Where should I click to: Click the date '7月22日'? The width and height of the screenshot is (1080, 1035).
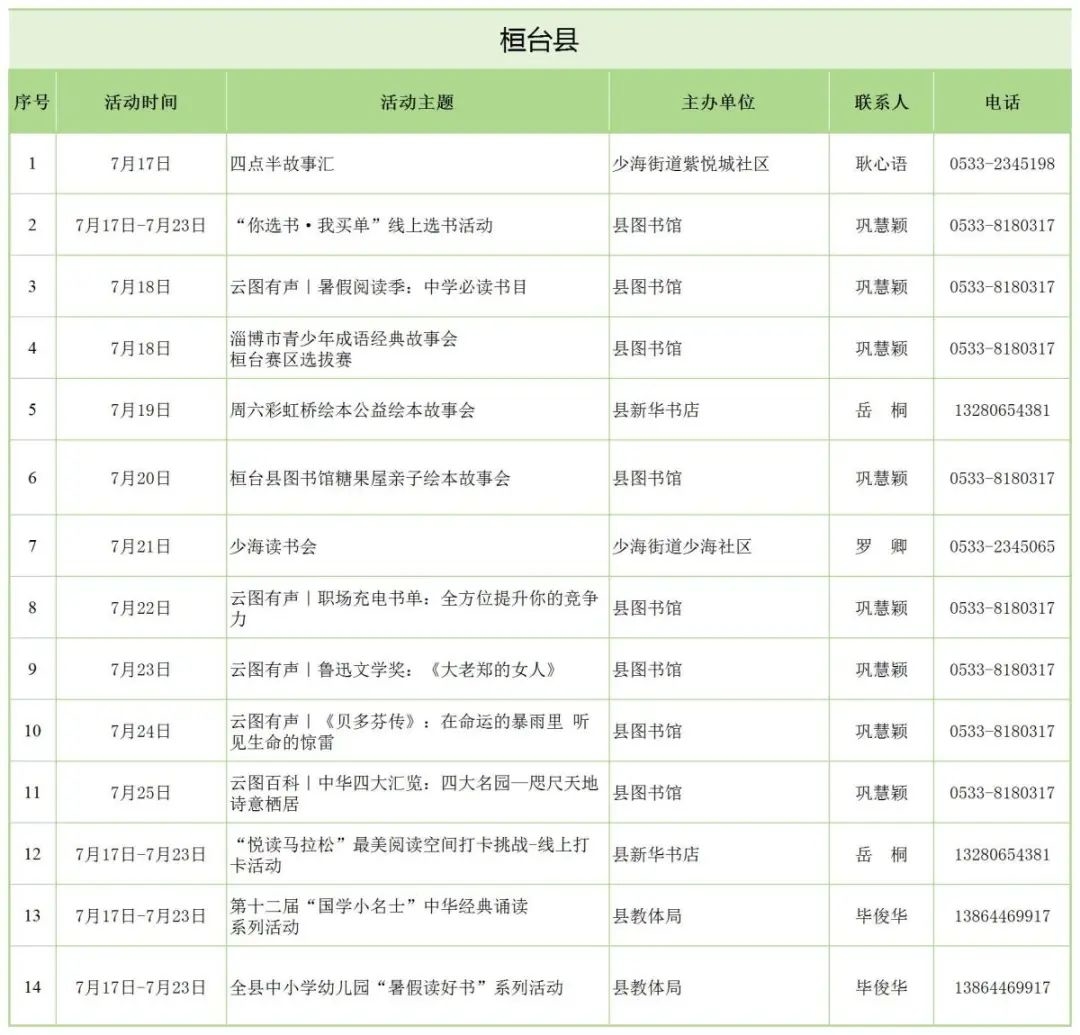pyautogui.click(x=141, y=608)
